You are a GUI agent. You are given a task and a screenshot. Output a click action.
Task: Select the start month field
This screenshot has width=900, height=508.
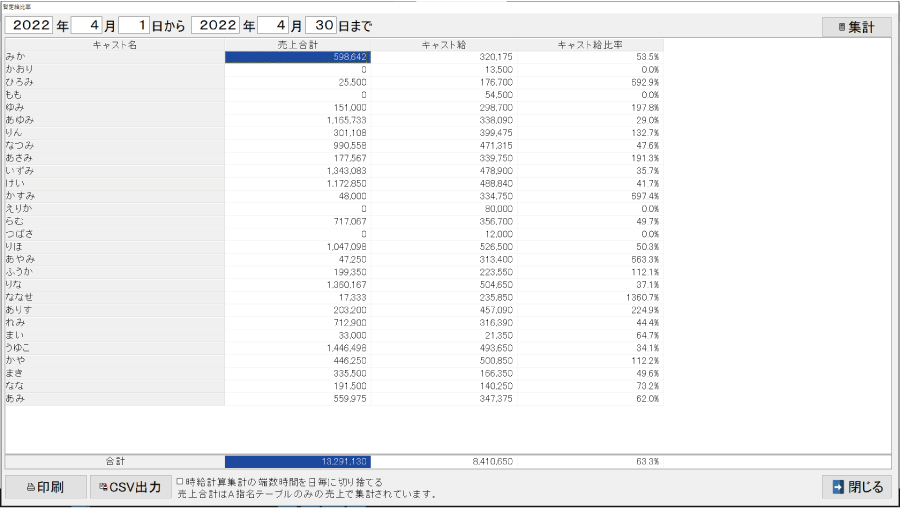click(x=85, y=27)
